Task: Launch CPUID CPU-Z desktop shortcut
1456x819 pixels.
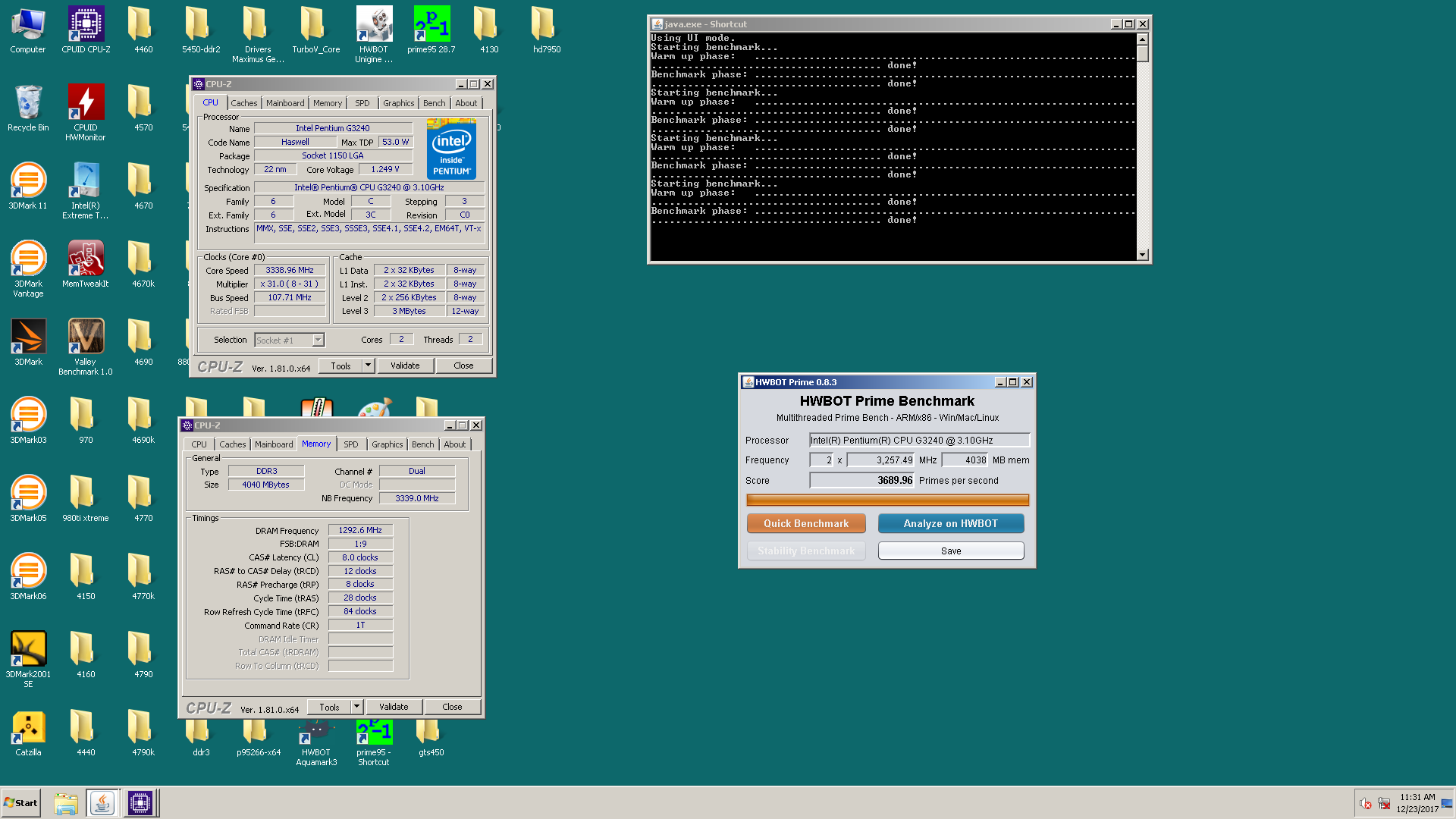Action: pyautogui.click(x=86, y=30)
